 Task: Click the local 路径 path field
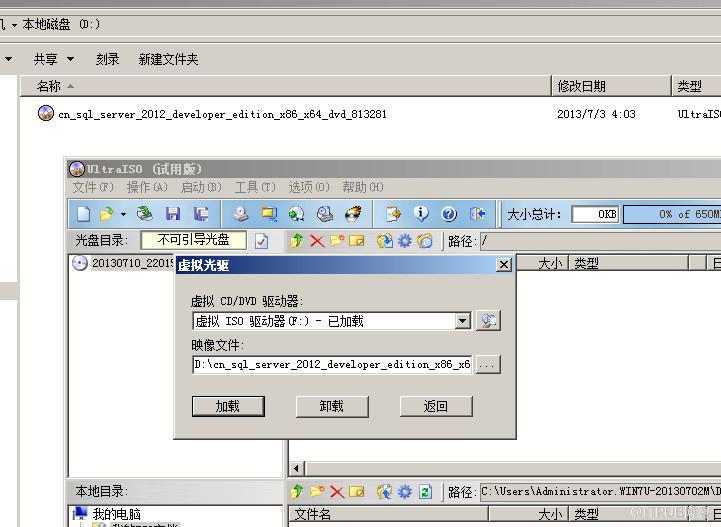pos(600,492)
